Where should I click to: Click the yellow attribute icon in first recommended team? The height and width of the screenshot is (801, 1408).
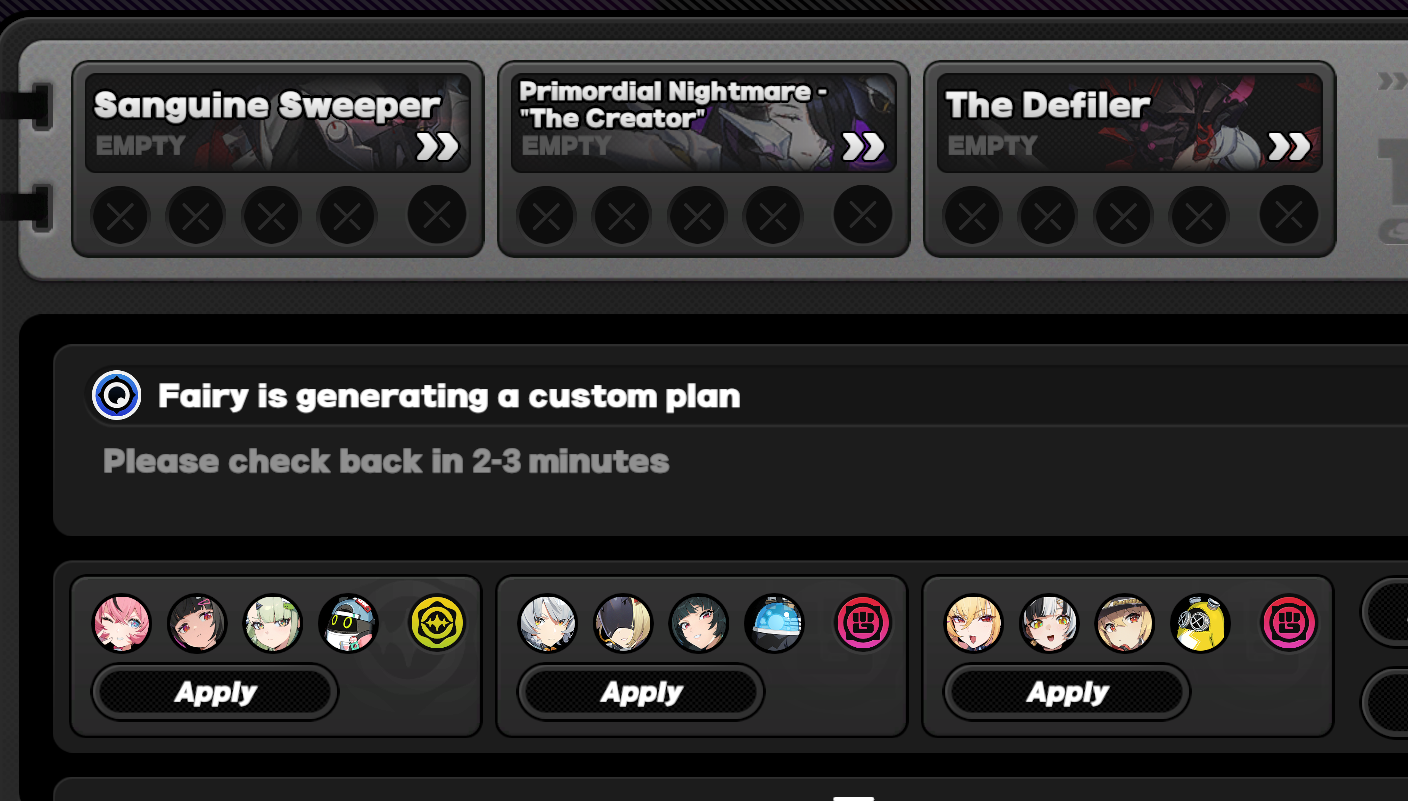point(438,623)
